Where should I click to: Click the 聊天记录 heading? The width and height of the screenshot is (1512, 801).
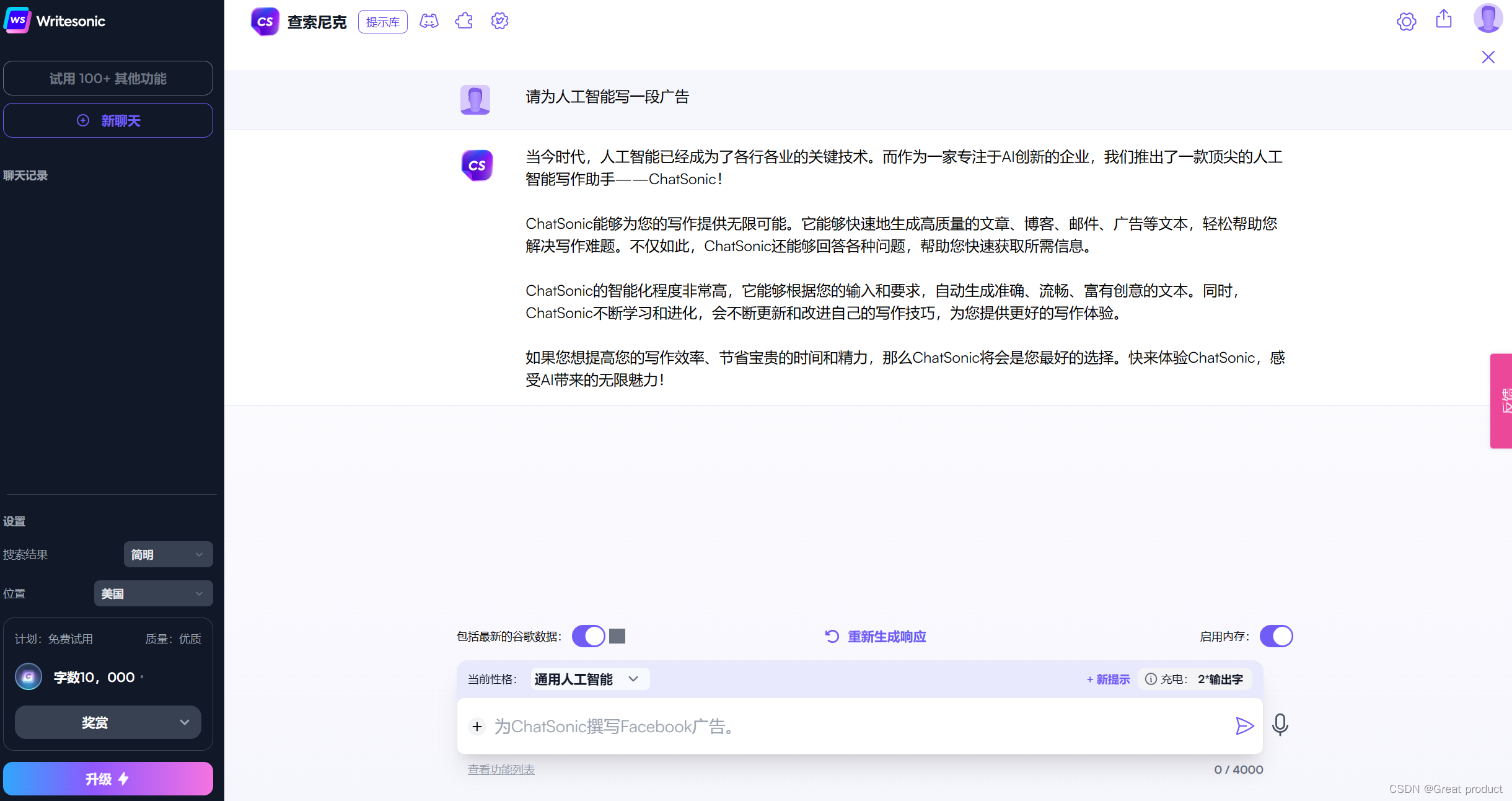point(25,175)
